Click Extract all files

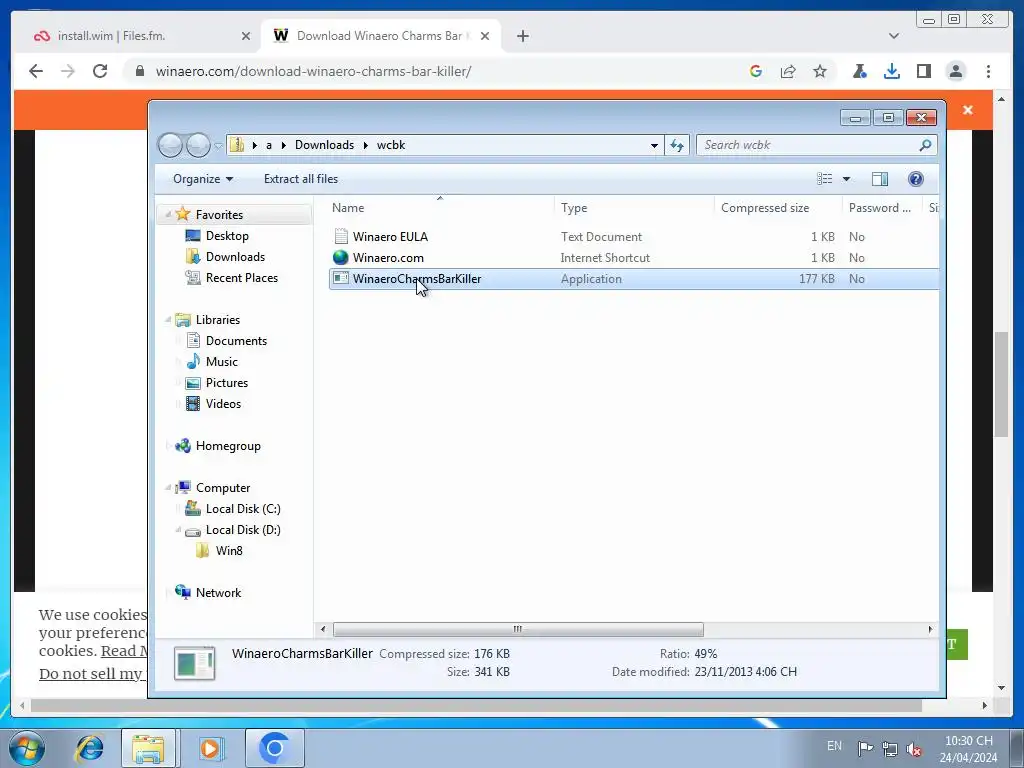pyautogui.click(x=301, y=179)
